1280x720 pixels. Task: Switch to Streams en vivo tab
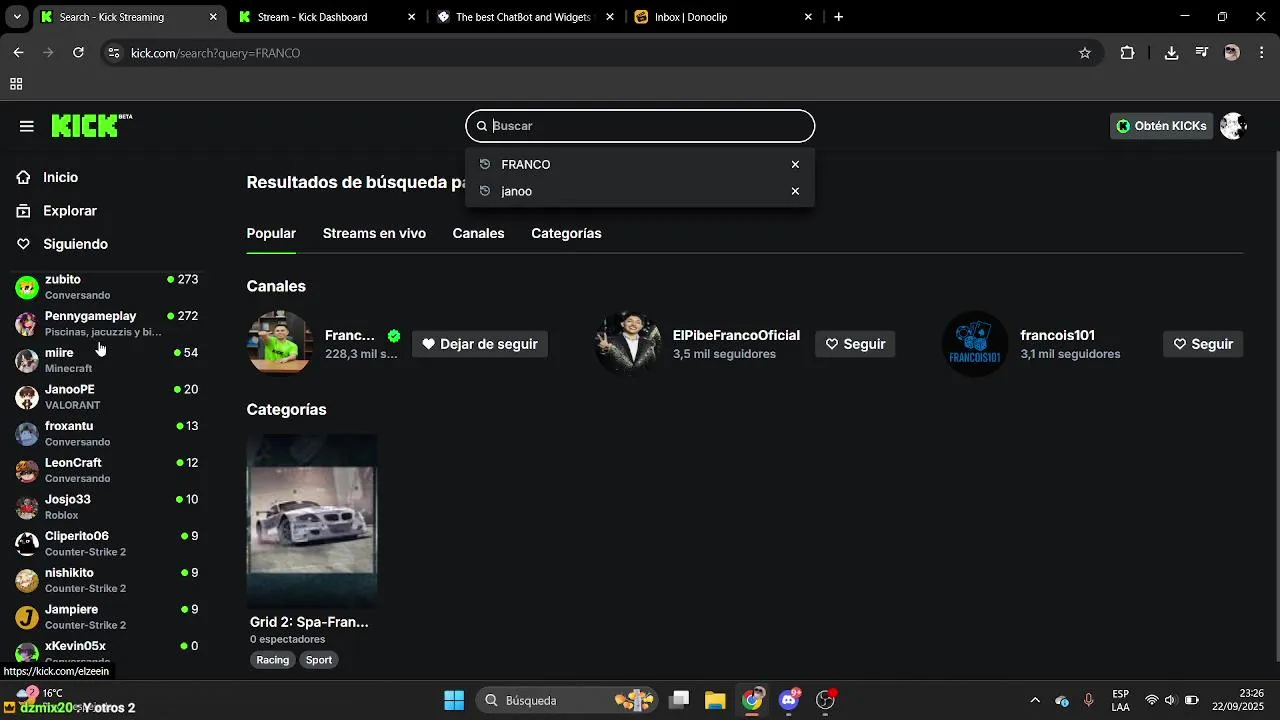[x=374, y=233]
